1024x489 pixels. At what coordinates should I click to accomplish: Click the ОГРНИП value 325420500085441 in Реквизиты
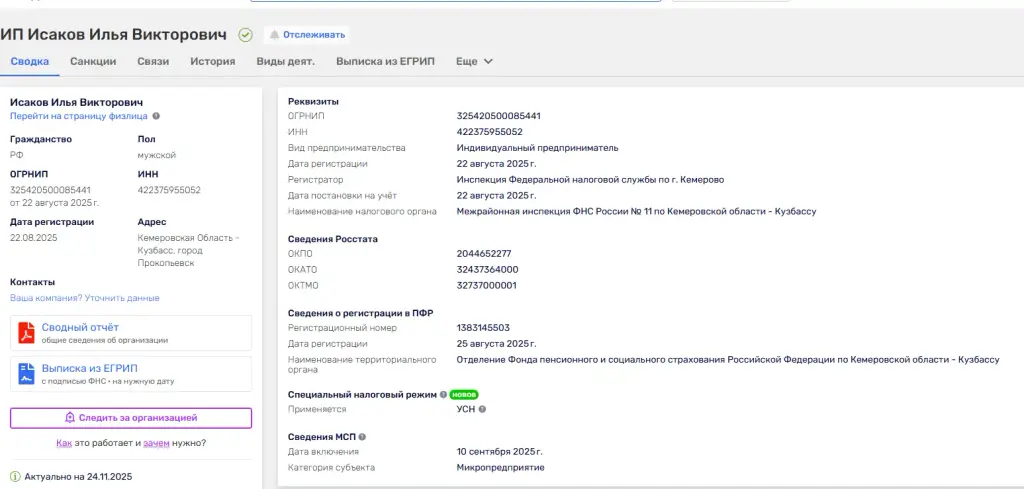click(x=498, y=116)
